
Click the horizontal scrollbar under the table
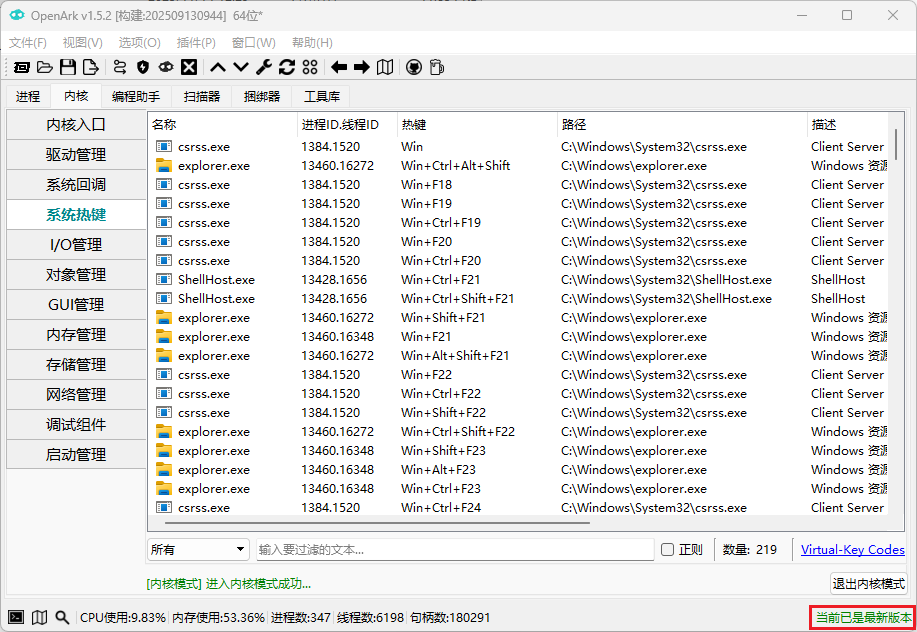click(x=377, y=522)
